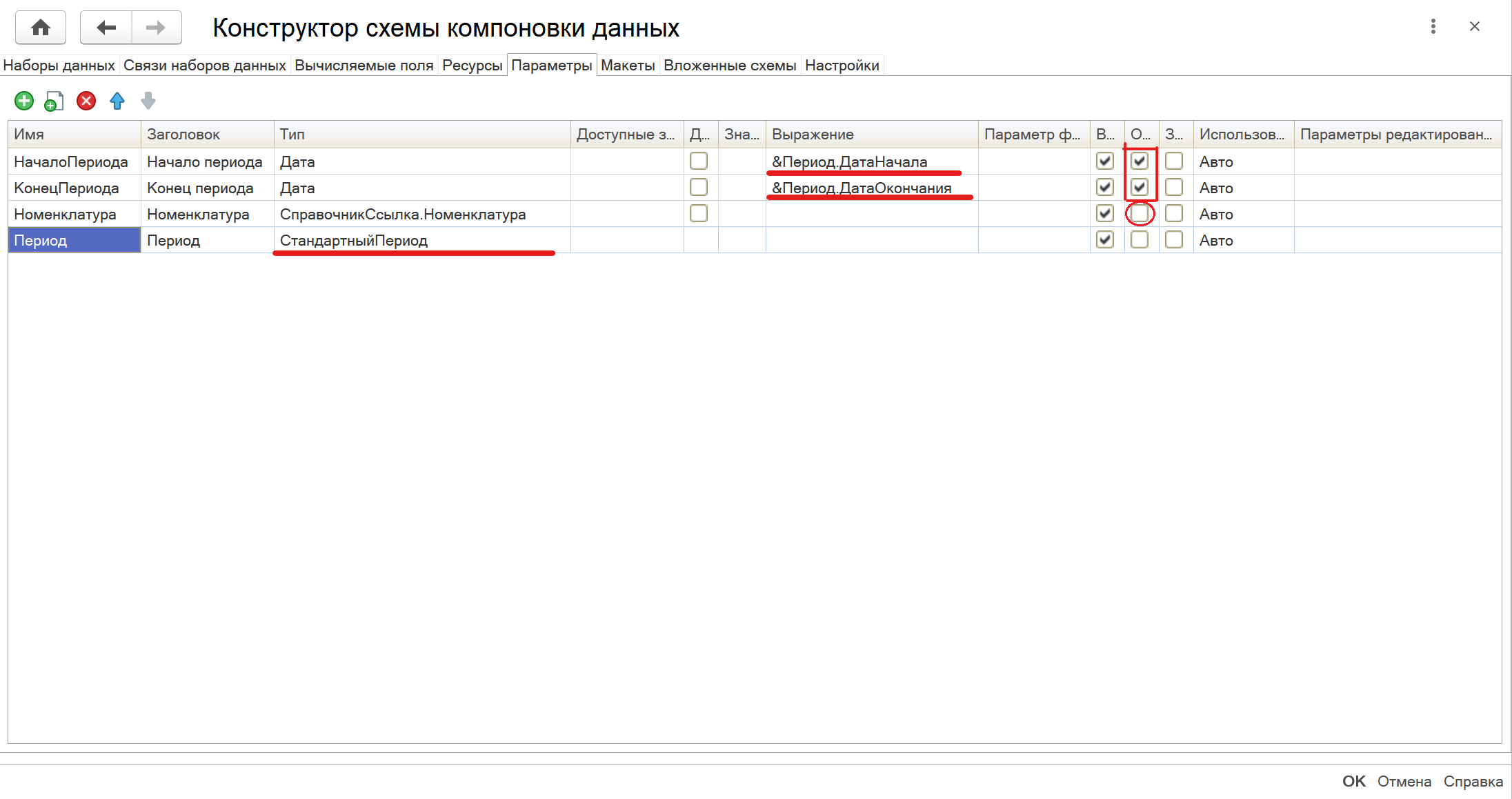Open the Справка help link
1512x799 pixels.
1473,781
